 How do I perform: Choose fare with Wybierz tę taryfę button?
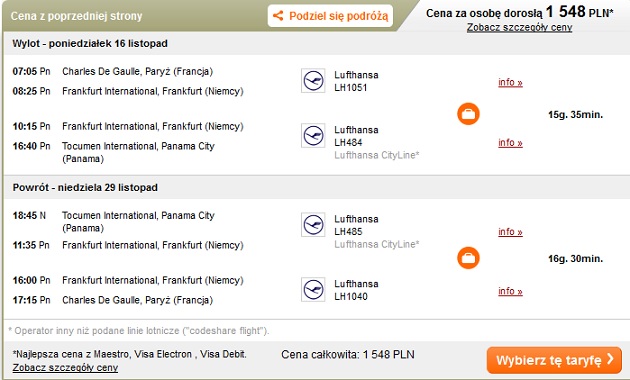[x=554, y=360]
